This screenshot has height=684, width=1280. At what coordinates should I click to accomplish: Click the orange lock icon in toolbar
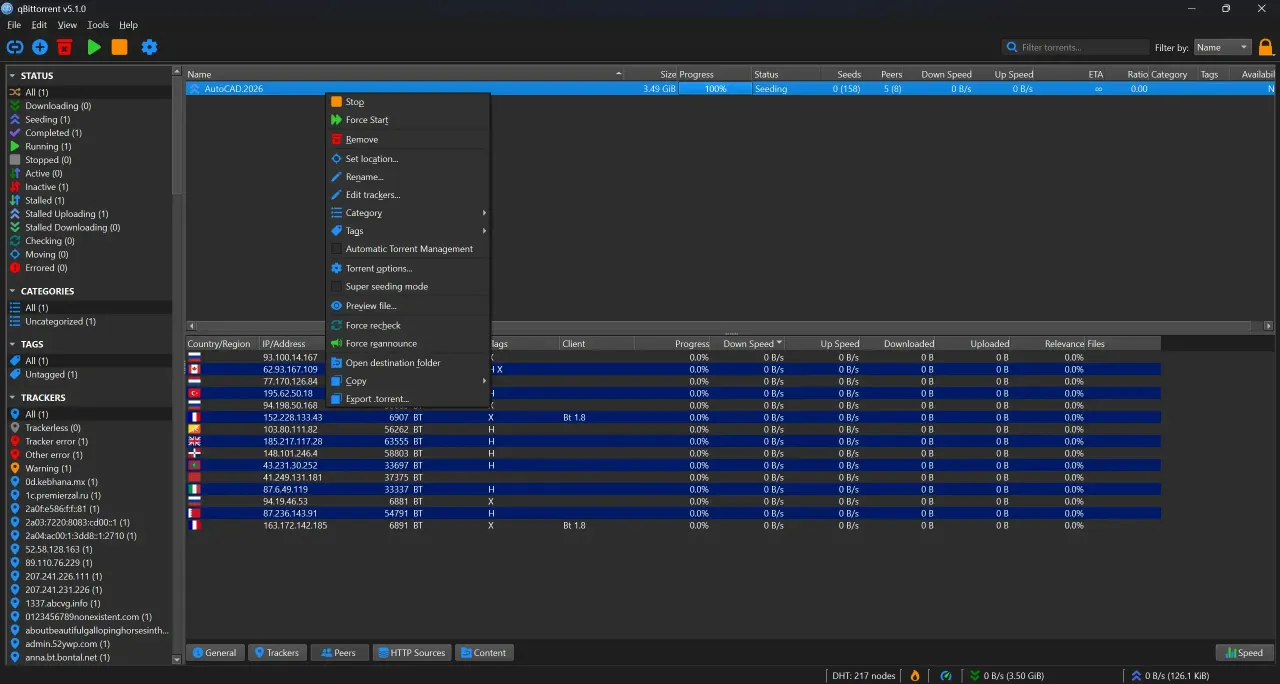point(1266,47)
